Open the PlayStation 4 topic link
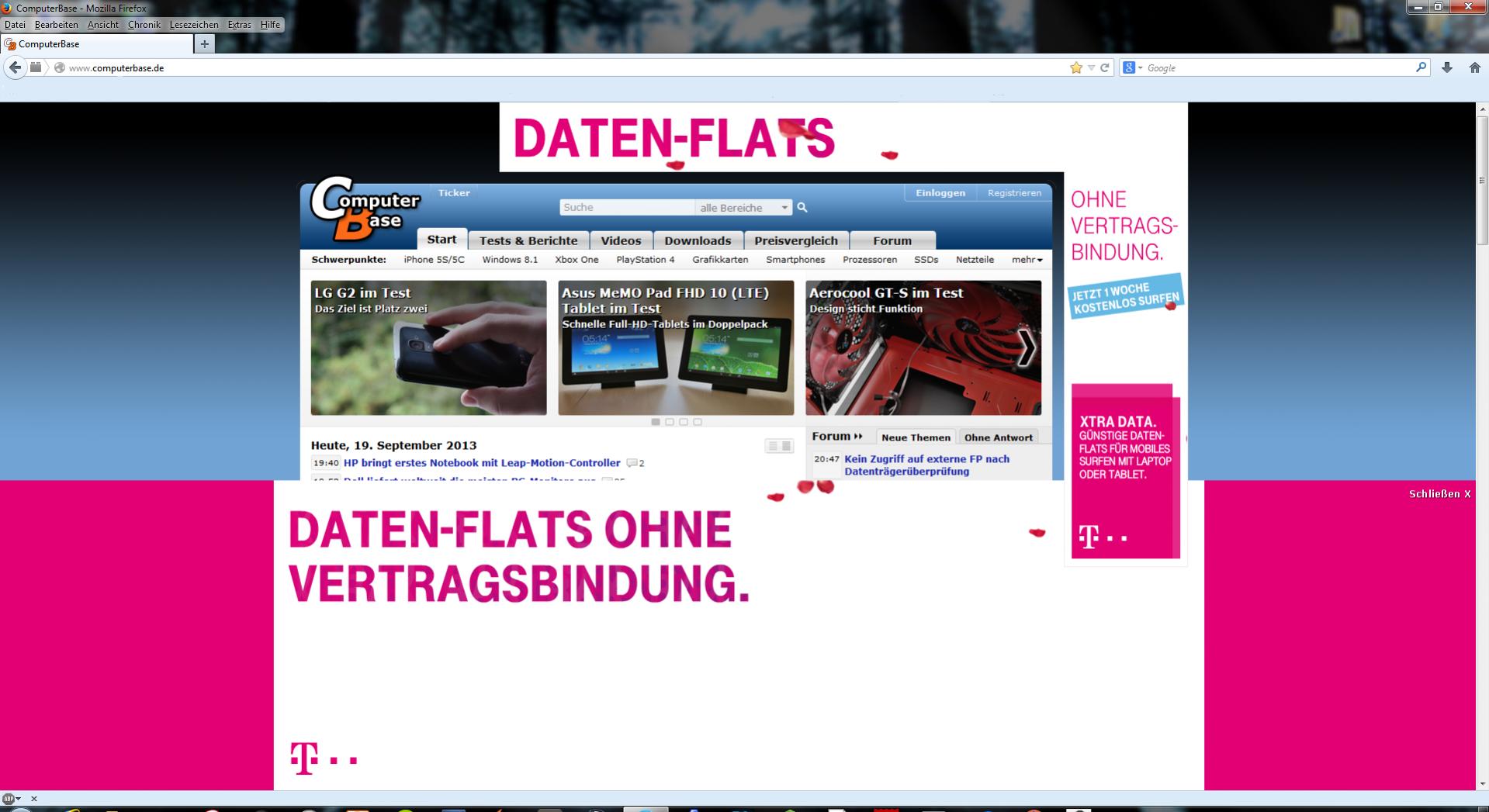 click(646, 260)
